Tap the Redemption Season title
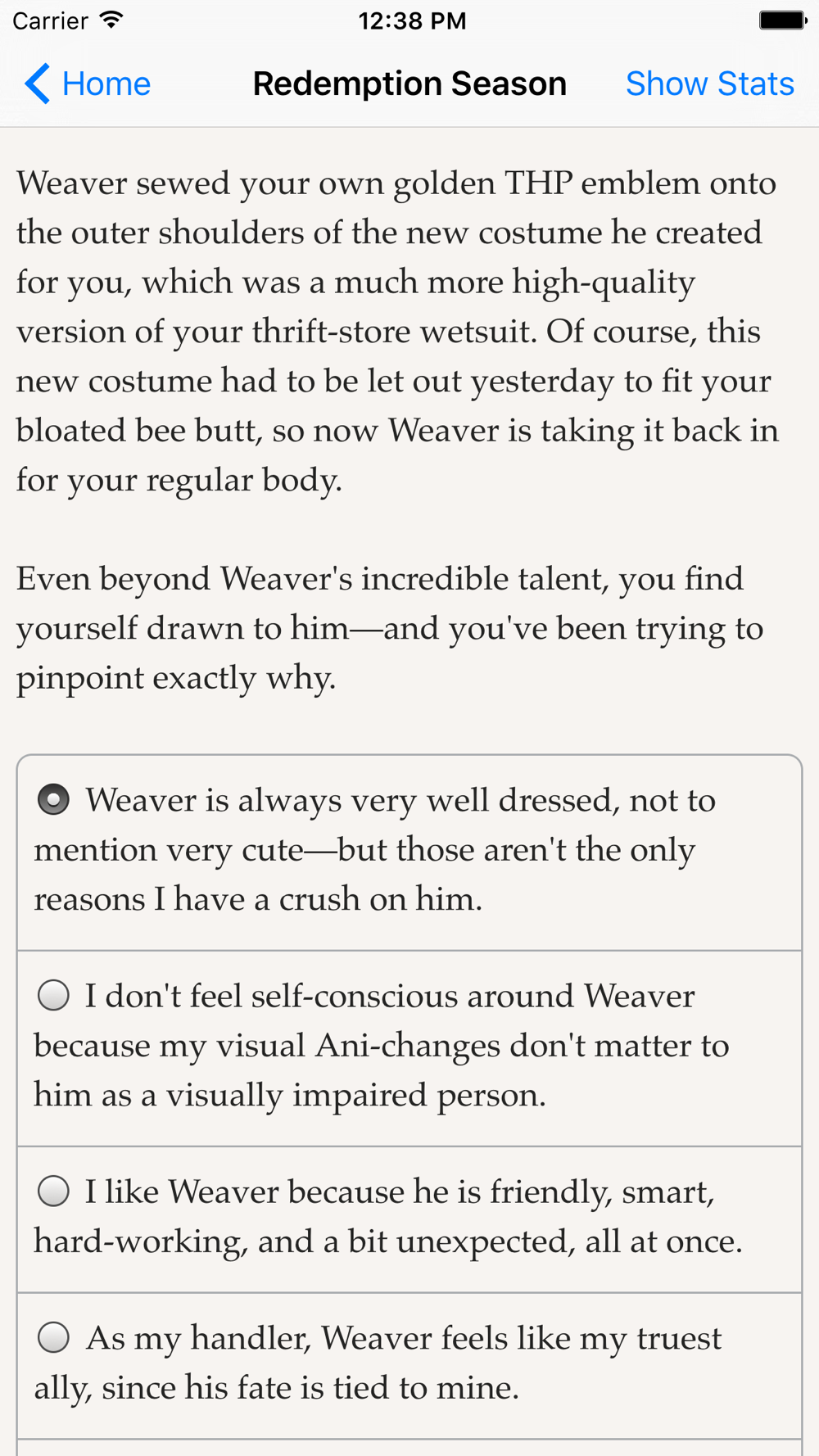The width and height of the screenshot is (819, 1456). [409, 84]
